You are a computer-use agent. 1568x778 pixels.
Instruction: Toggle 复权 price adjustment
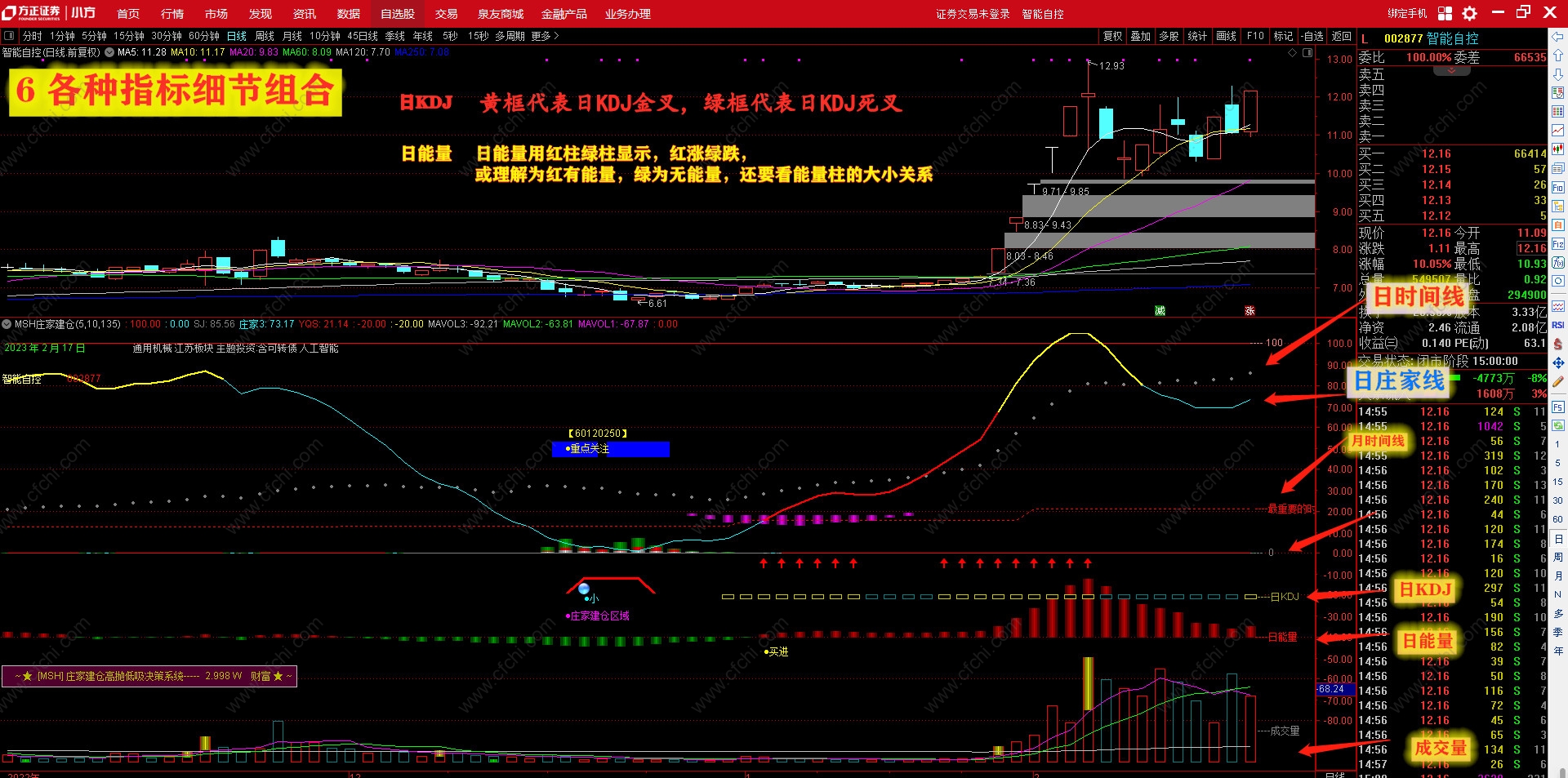[x=1113, y=36]
